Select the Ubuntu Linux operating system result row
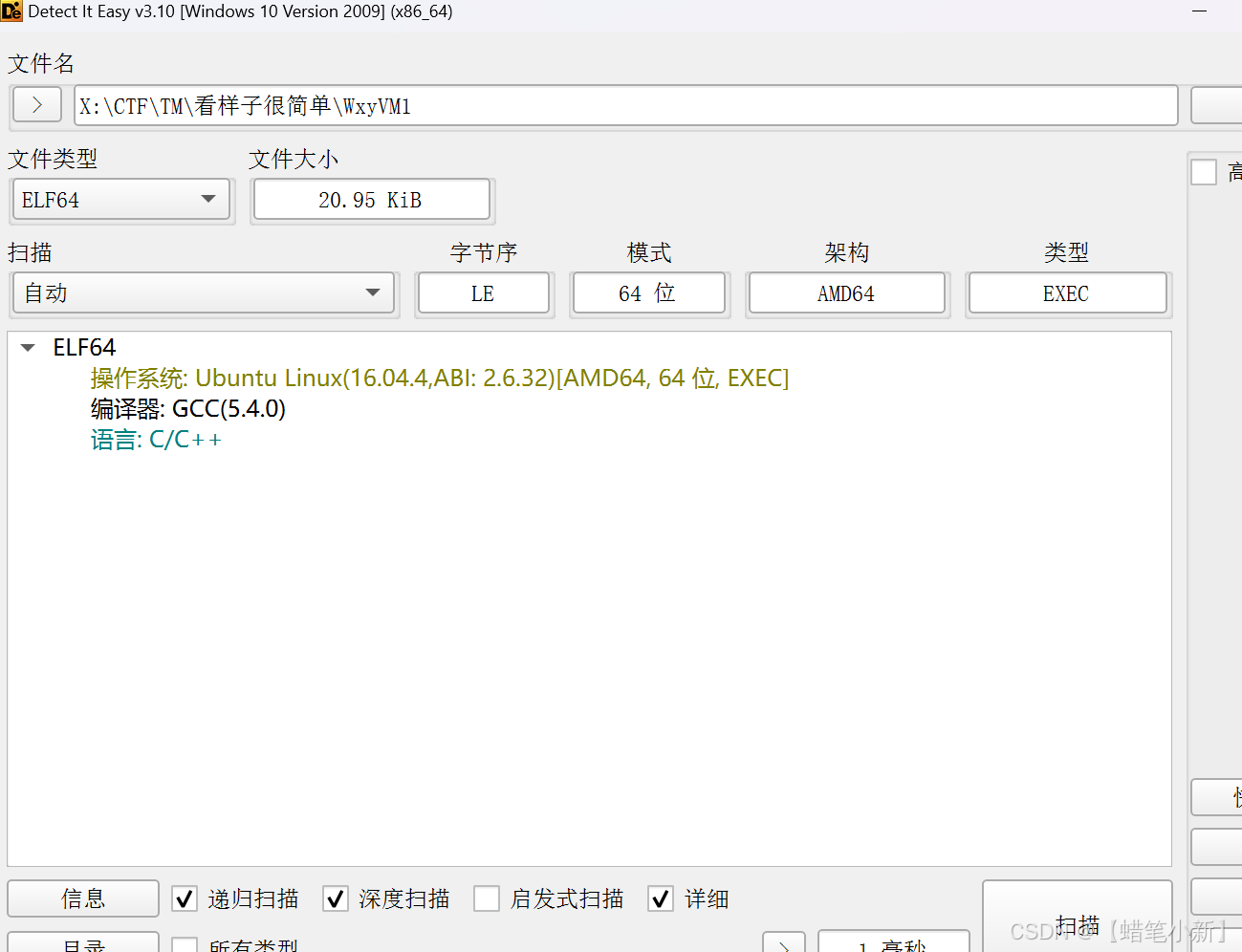This screenshot has height=952, width=1242. tap(440, 379)
